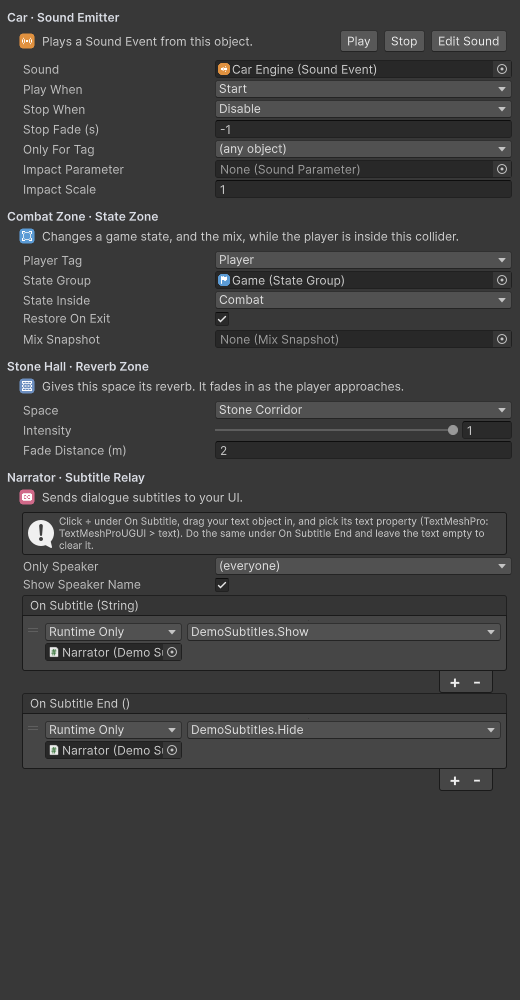Click the Reverb Zone component icon
Viewport: 520px width, 1000px height.
coord(27,386)
